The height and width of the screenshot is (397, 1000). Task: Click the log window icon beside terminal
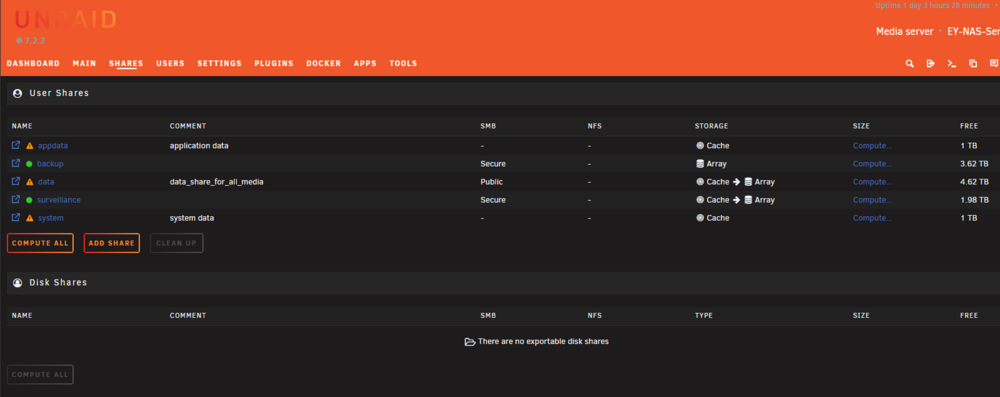click(x=973, y=64)
